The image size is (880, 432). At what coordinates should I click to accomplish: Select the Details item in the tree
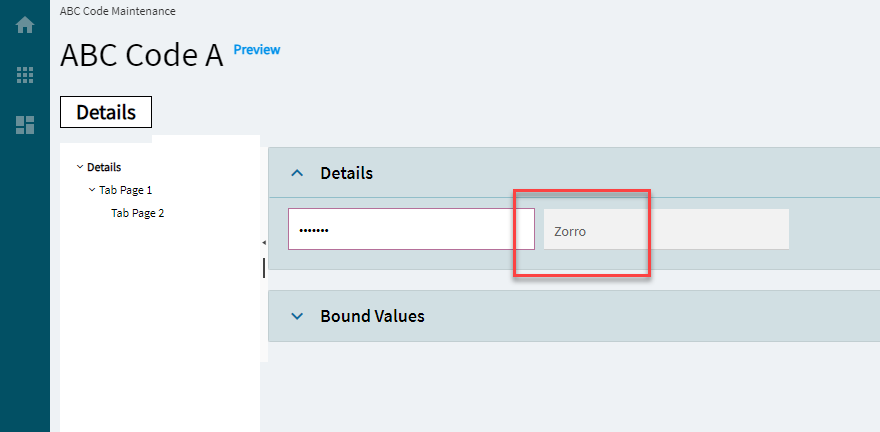(x=104, y=167)
